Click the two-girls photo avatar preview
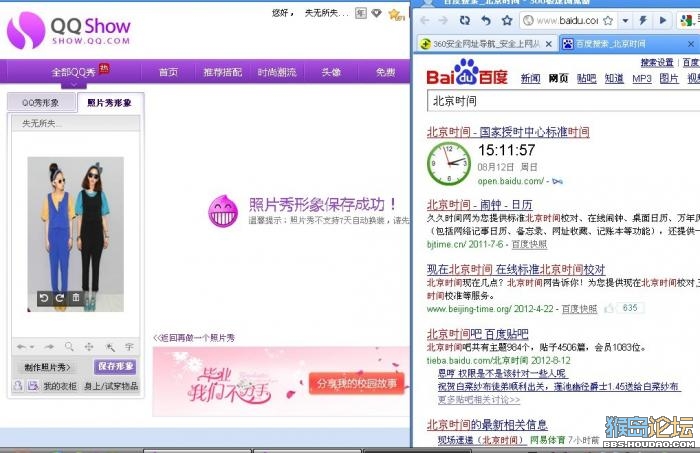This screenshot has width=700, height=453. pos(75,234)
